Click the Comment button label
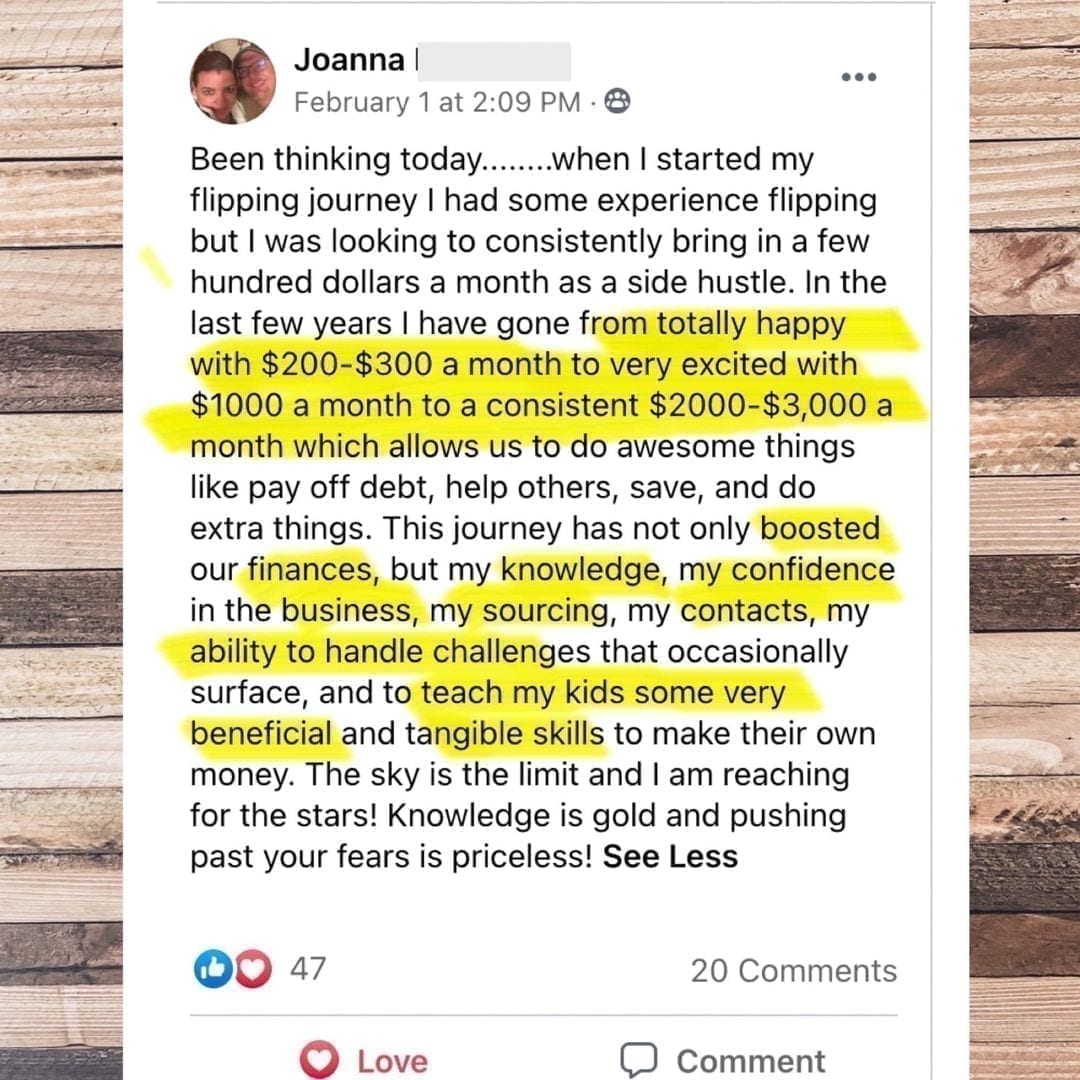The image size is (1080, 1080). pyautogui.click(x=751, y=1061)
